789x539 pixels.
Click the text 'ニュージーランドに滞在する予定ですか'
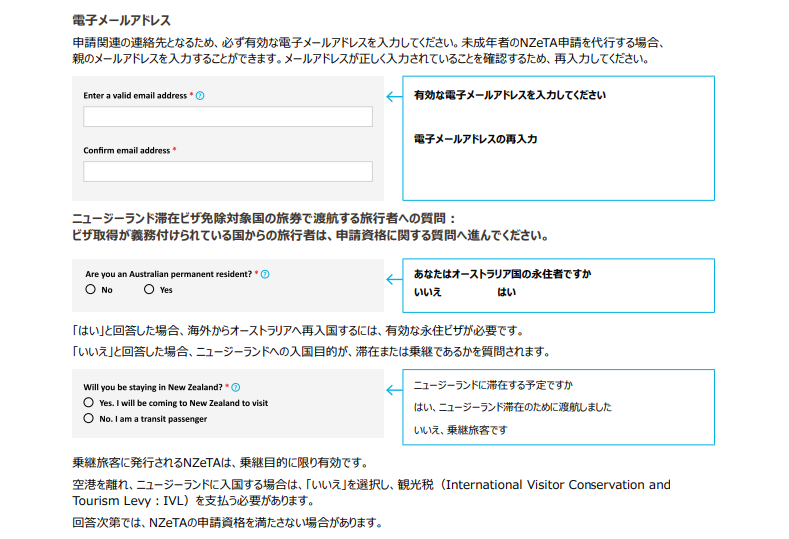click(x=493, y=386)
